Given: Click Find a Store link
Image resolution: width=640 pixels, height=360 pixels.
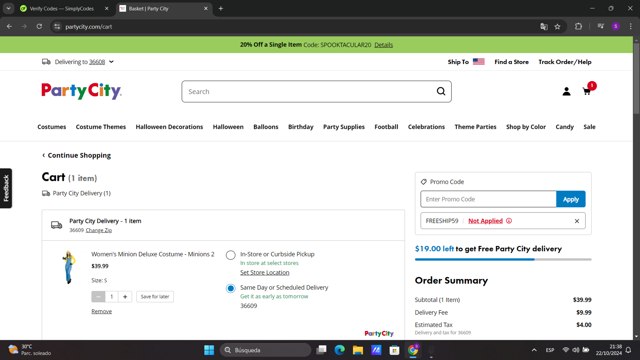Looking at the screenshot, I should point(511,62).
